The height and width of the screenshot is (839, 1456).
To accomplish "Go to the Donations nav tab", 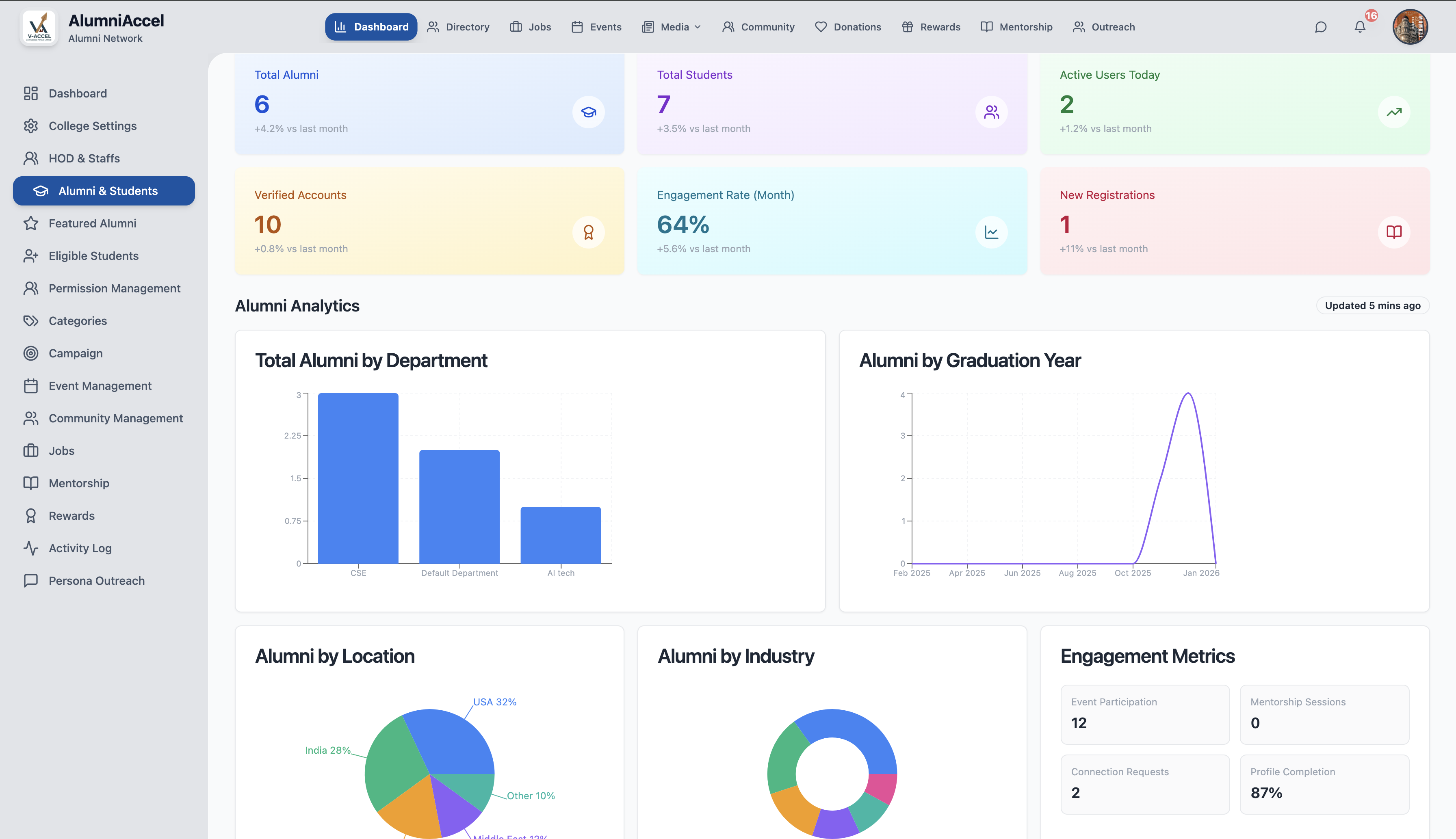I will [x=848, y=27].
